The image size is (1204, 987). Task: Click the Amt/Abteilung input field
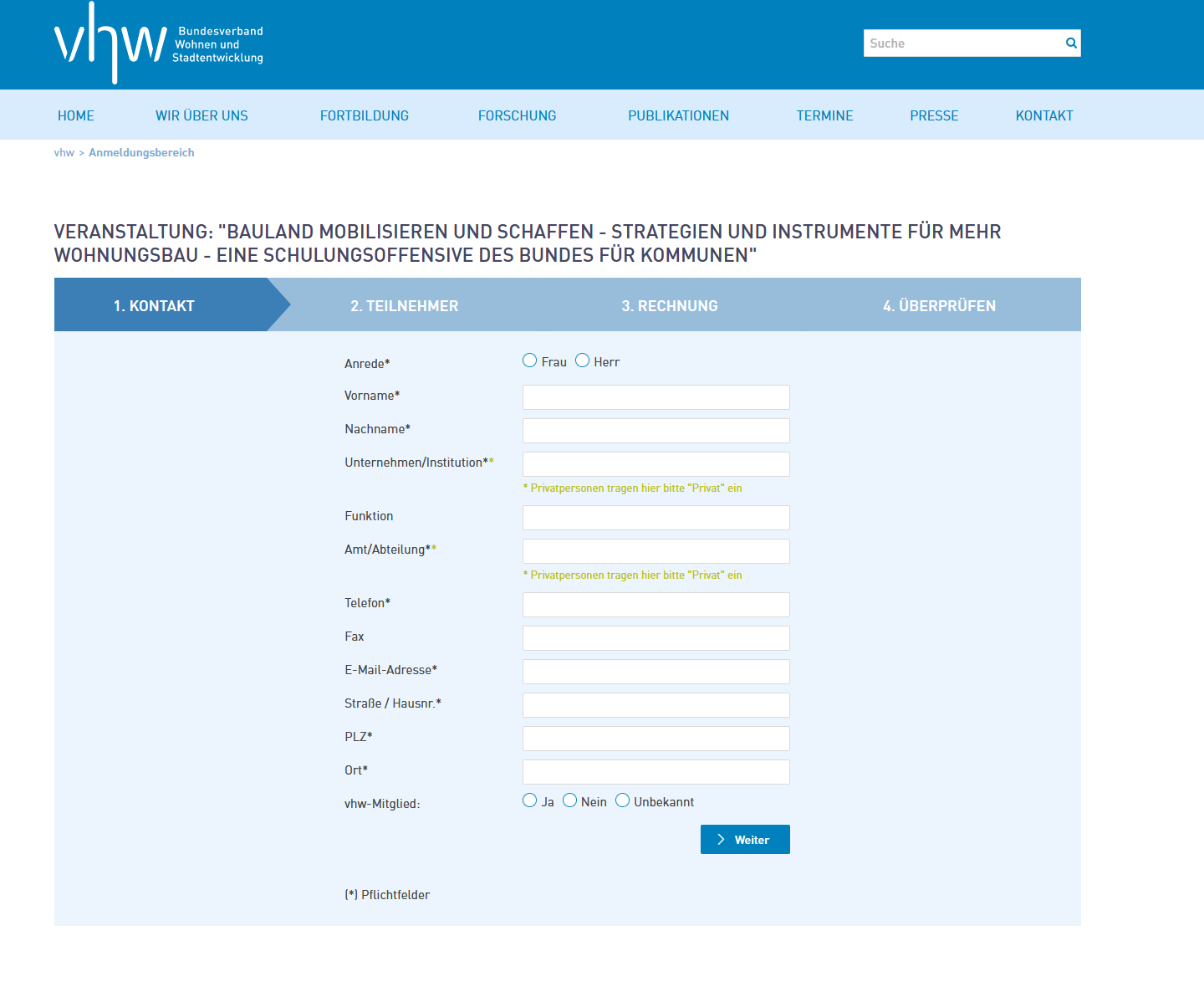click(x=656, y=551)
